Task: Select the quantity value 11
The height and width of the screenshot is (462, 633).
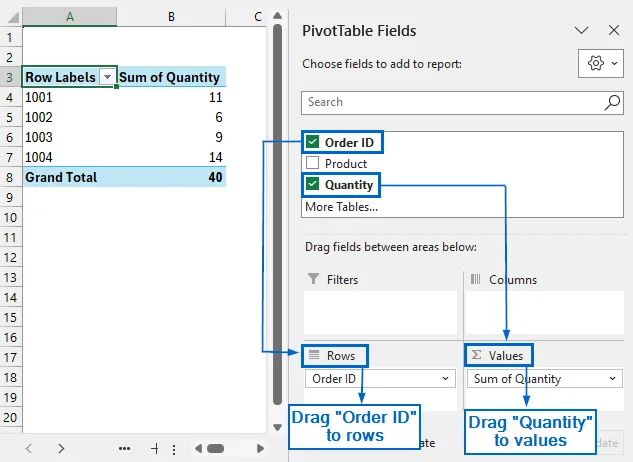Action: click(x=171, y=97)
